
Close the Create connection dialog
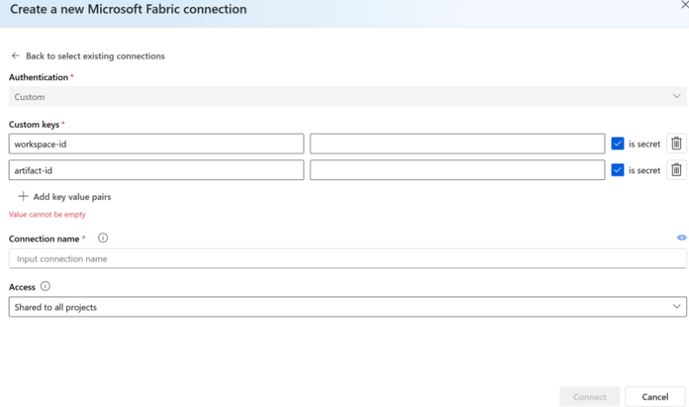coord(685,4)
